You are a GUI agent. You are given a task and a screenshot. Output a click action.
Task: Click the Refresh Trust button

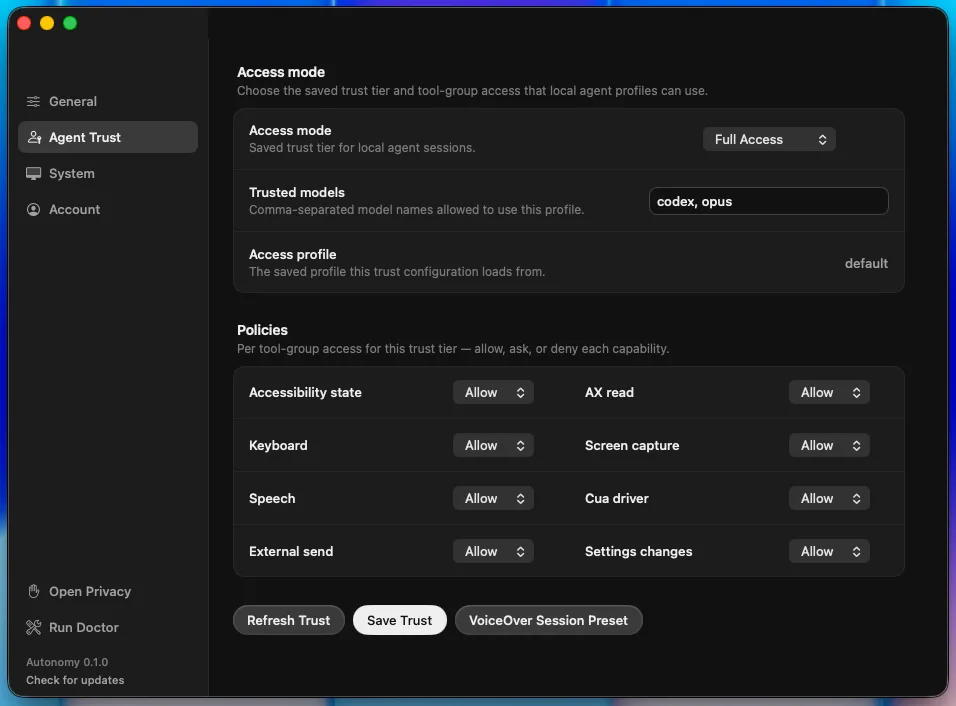point(288,620)
